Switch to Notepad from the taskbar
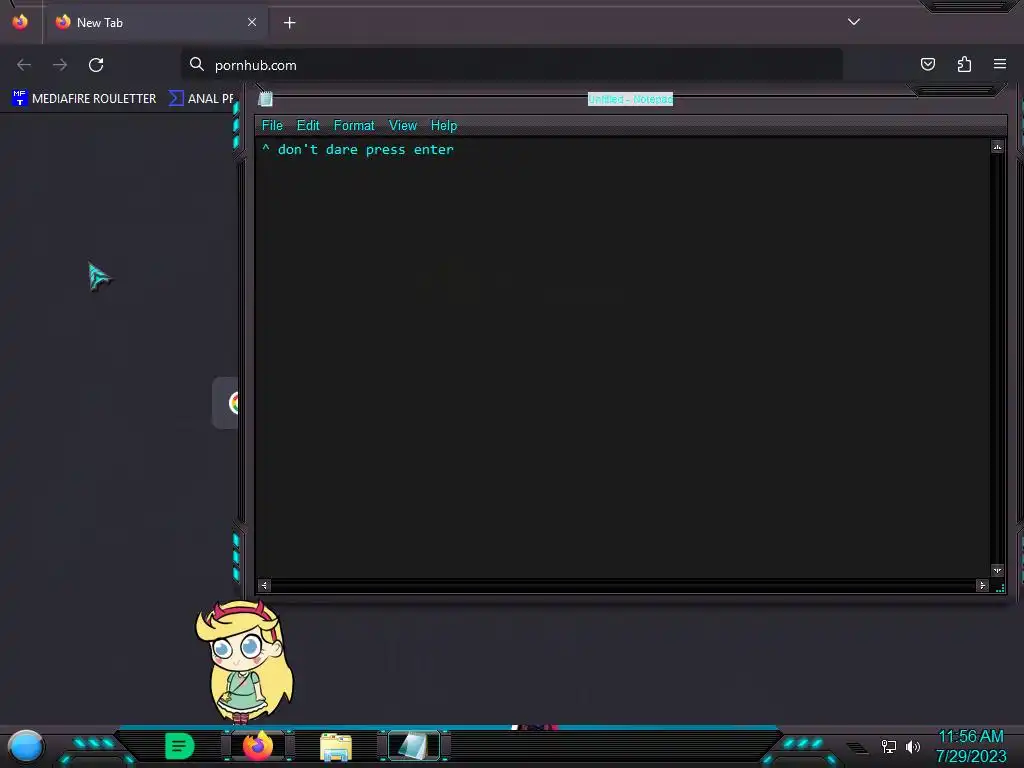The width and height of the screenshot is (1024, 768). click(413, 746)
